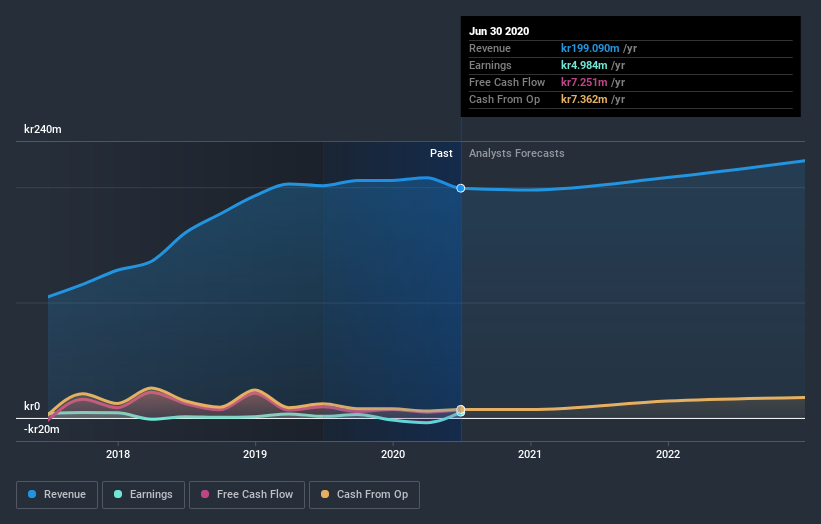Click the orange Cash From Op legend dot
The width and height of the screenshot is (821, 524).
(x=325, y=494)
